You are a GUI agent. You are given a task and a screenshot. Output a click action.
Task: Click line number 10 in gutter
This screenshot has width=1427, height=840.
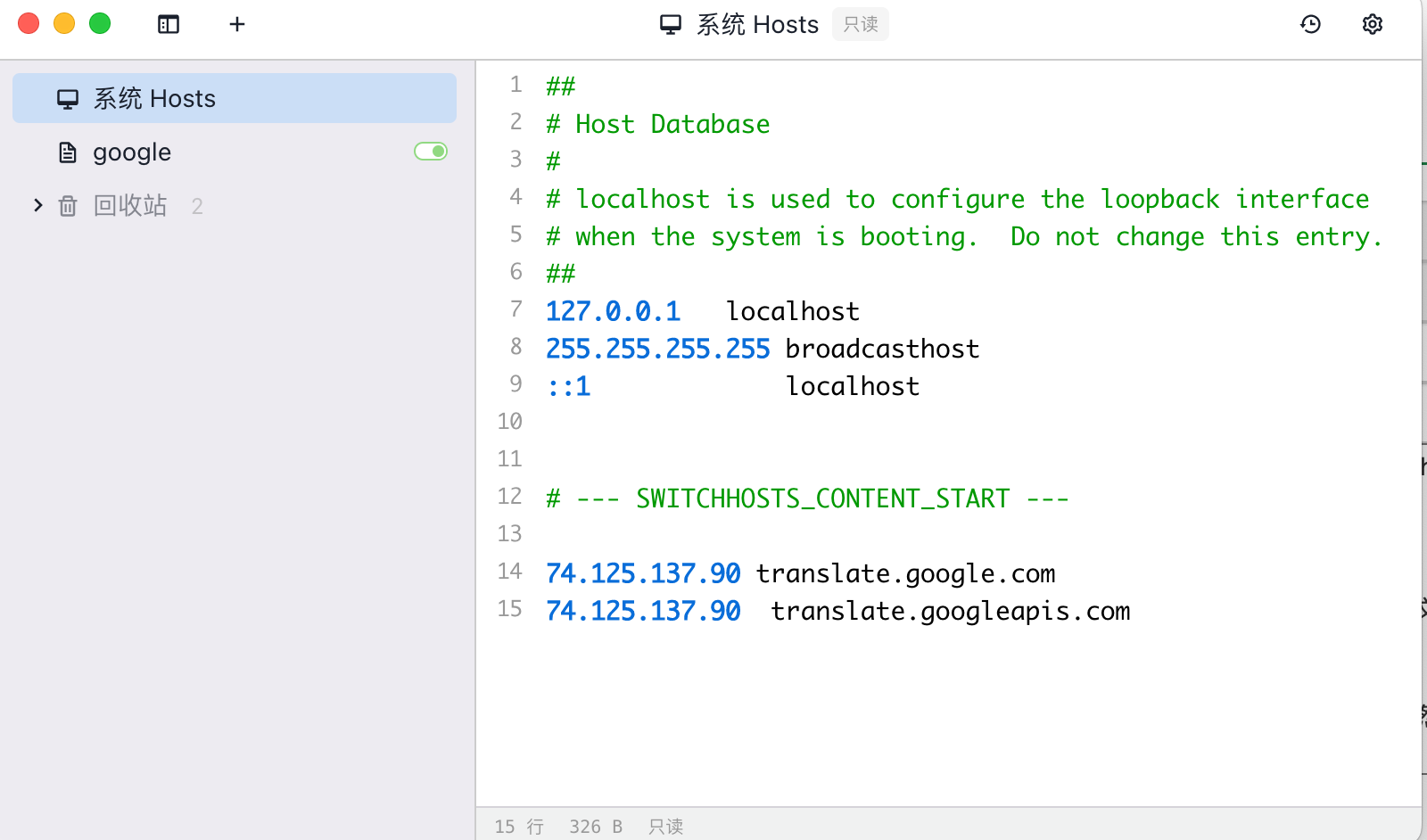[509, 421]
